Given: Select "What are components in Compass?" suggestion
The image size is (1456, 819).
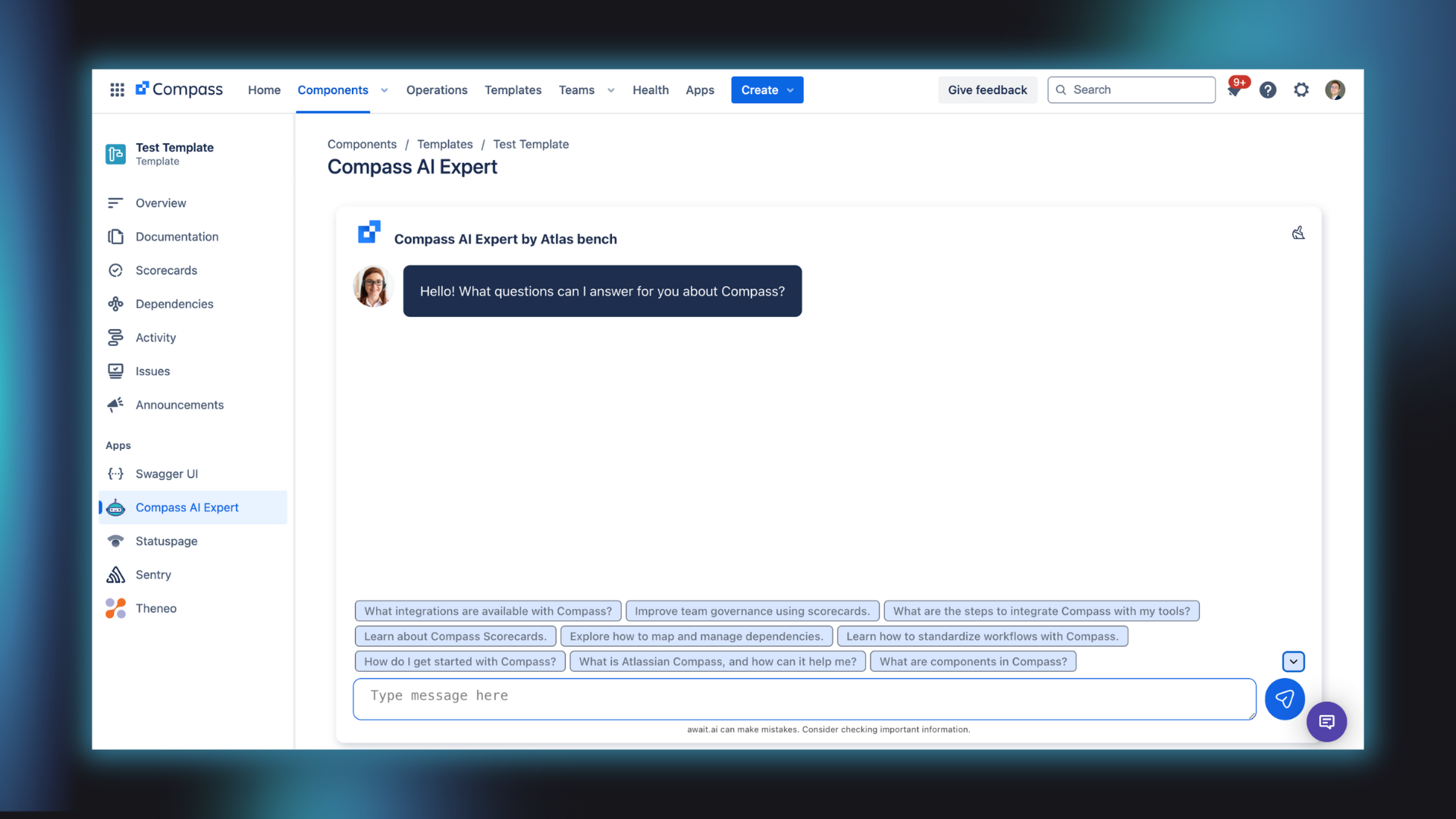Looking at the screenshot, I should (x=973, y=661).
